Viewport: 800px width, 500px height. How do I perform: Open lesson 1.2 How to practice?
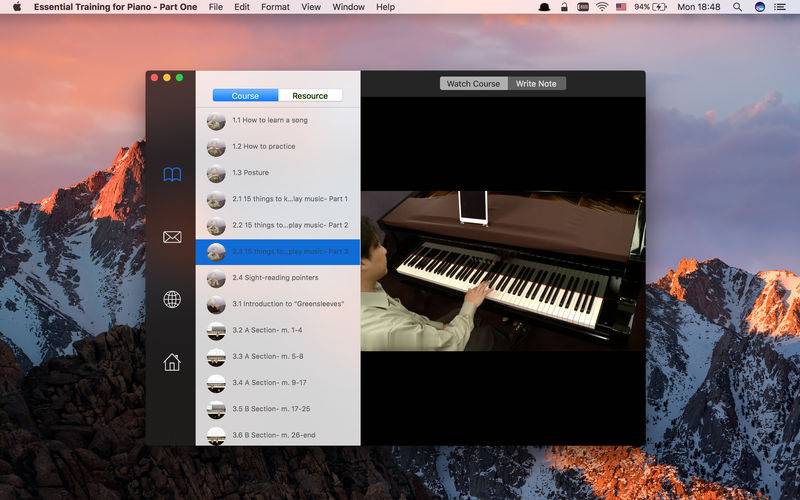click(278, 146)
